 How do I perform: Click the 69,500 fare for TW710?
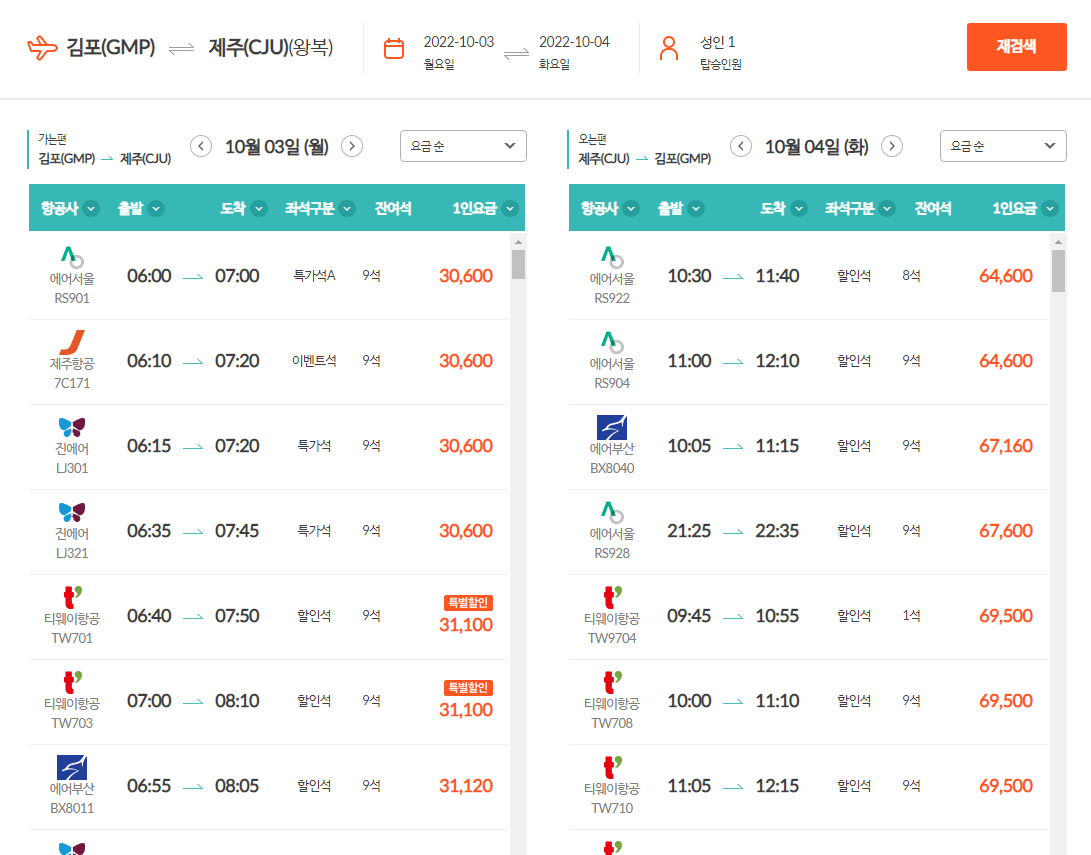tap(1005, 785)
